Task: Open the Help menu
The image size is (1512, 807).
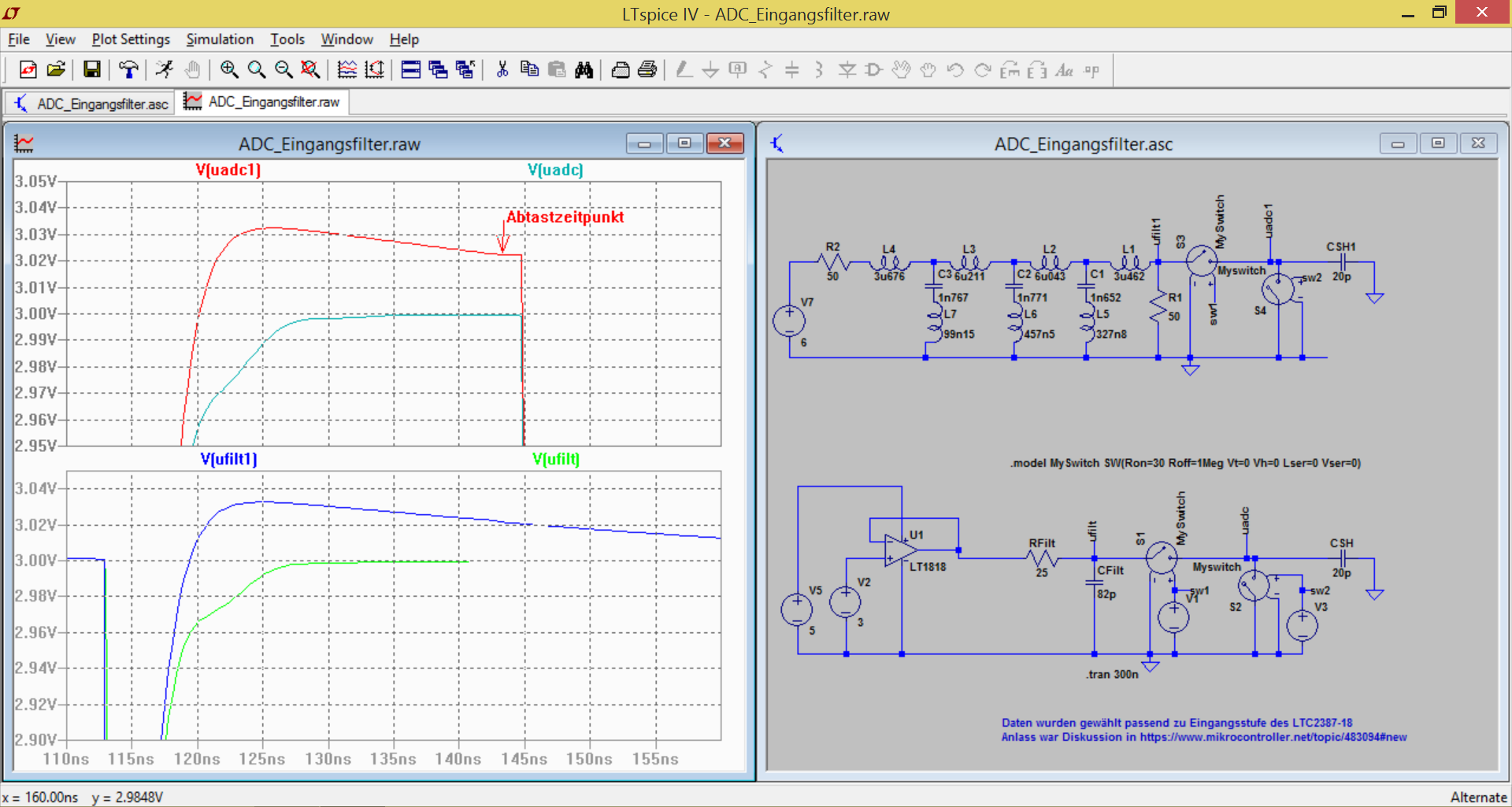Action: click(404, 39)
